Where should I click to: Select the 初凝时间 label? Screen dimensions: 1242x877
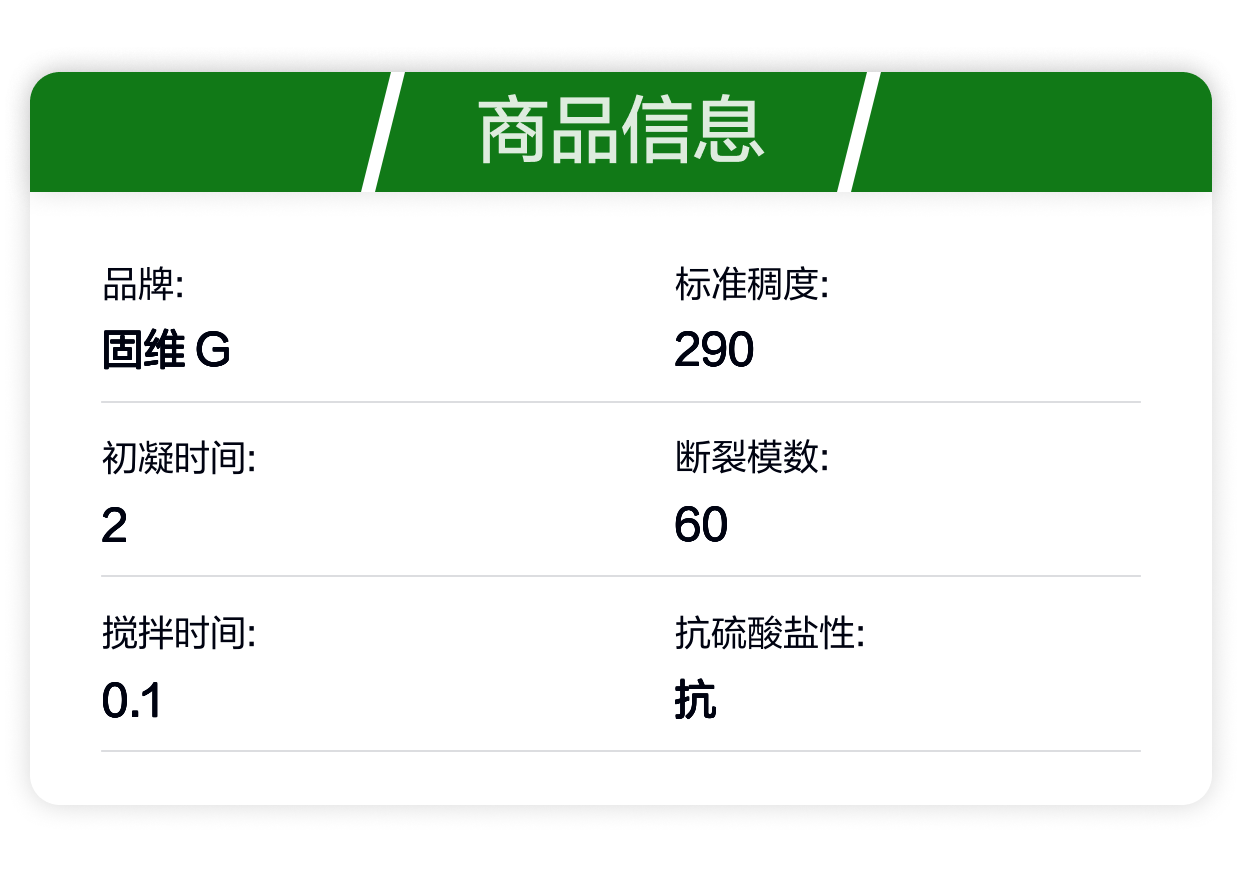click(x=180, y=460)
